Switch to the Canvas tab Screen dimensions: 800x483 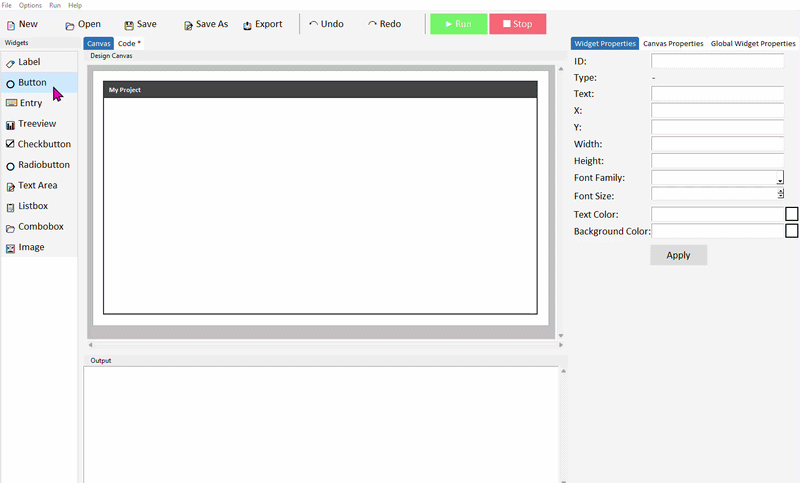[98, 43]
